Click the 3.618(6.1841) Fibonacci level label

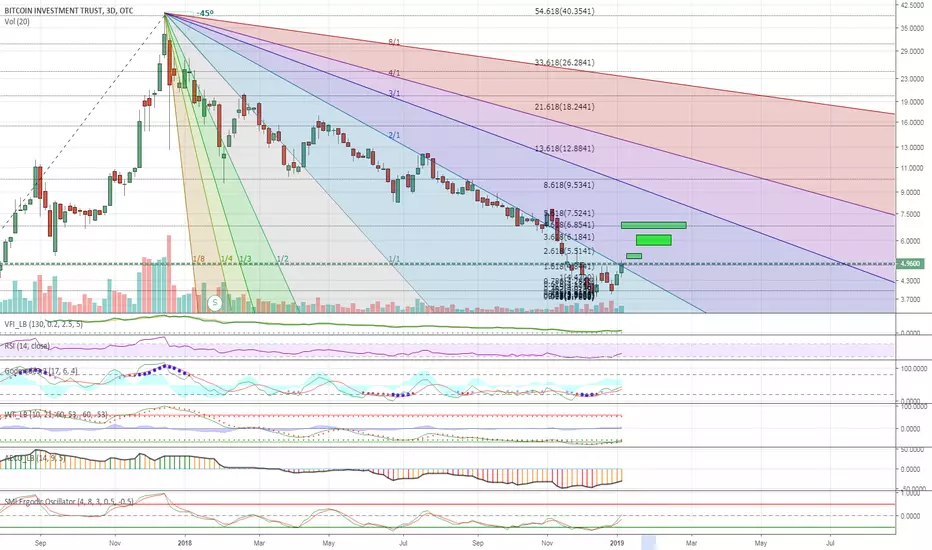569,237
